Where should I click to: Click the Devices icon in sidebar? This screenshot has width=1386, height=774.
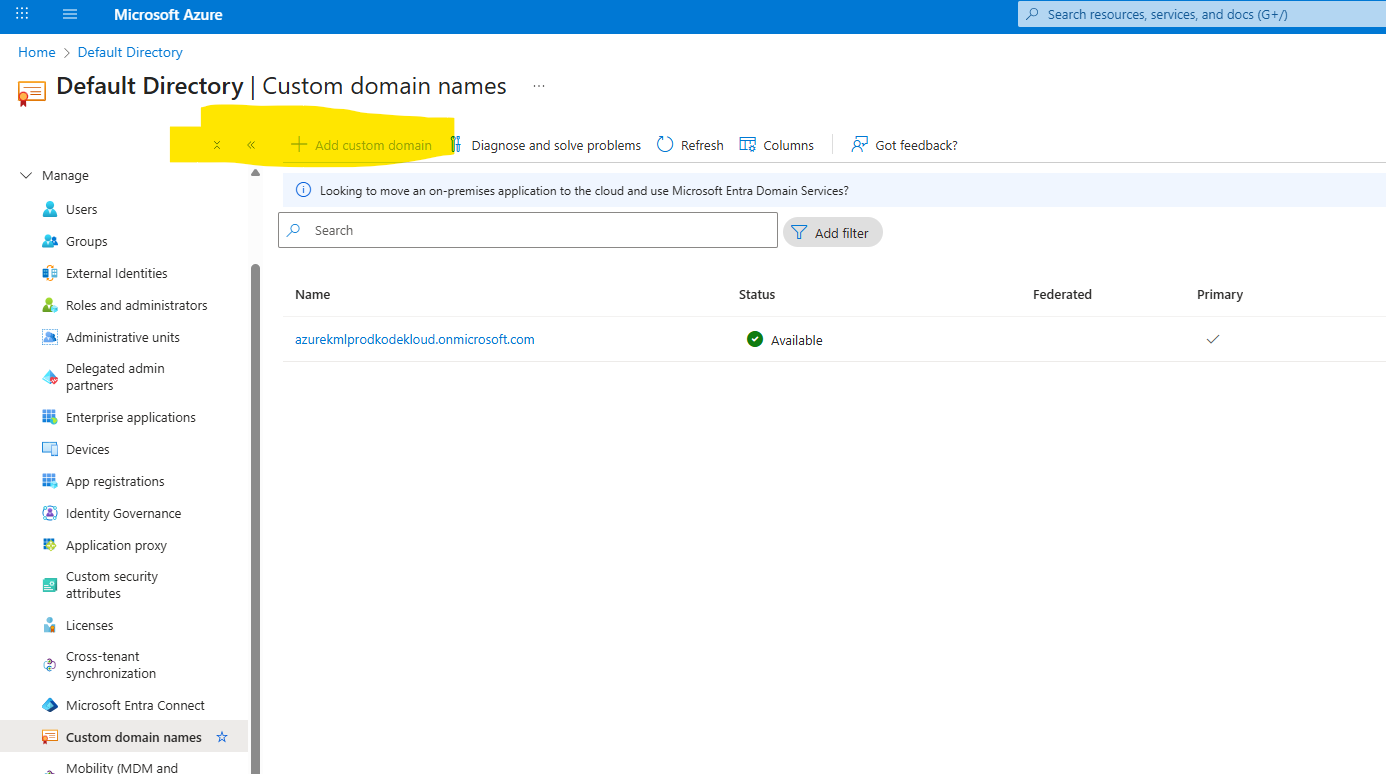pos(50,449)
